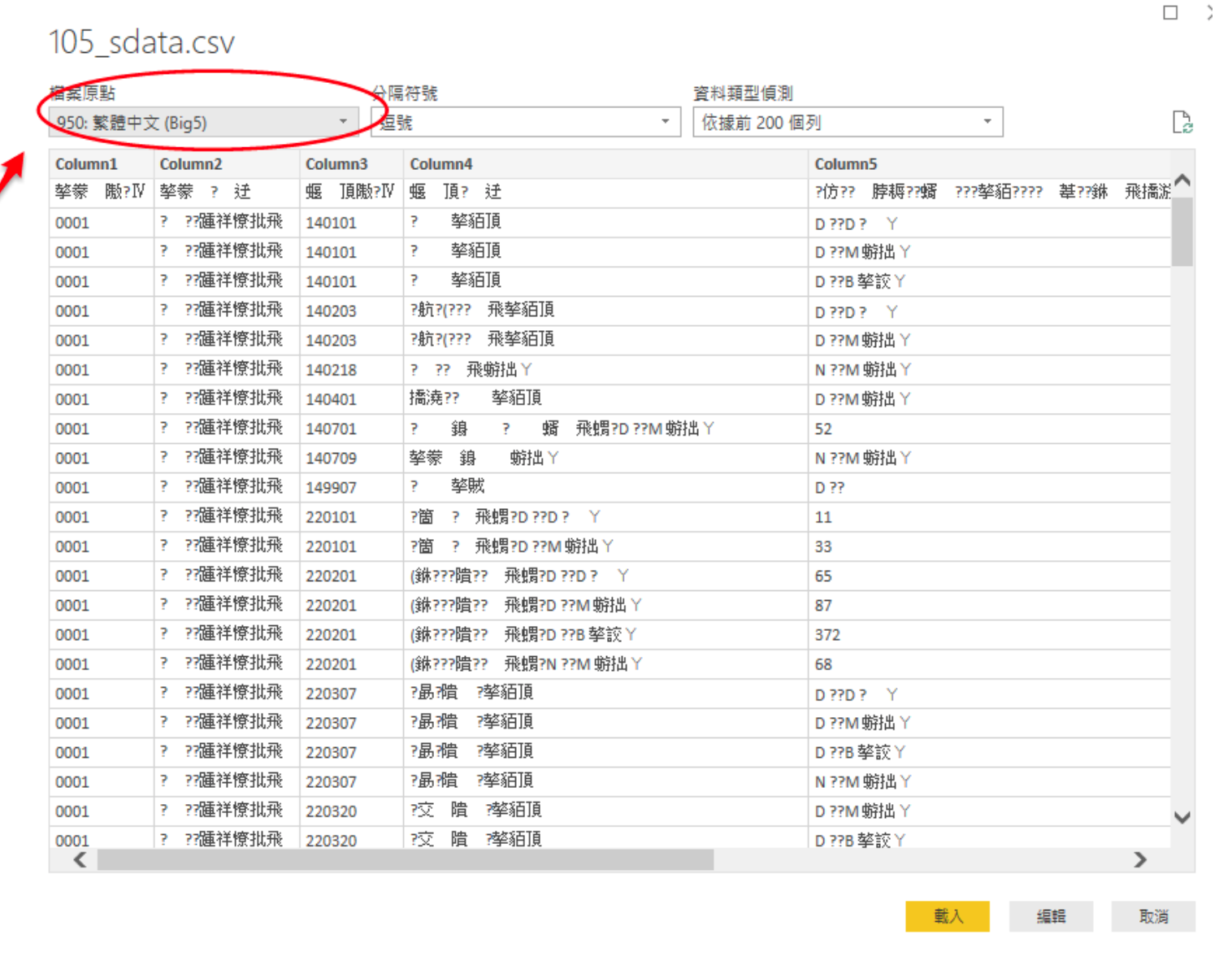The width and height of the screenshot is (1232, 961).
Task: Open the file origin encoding dropdown (950 Big5)
Action: (x=203, y=123)
